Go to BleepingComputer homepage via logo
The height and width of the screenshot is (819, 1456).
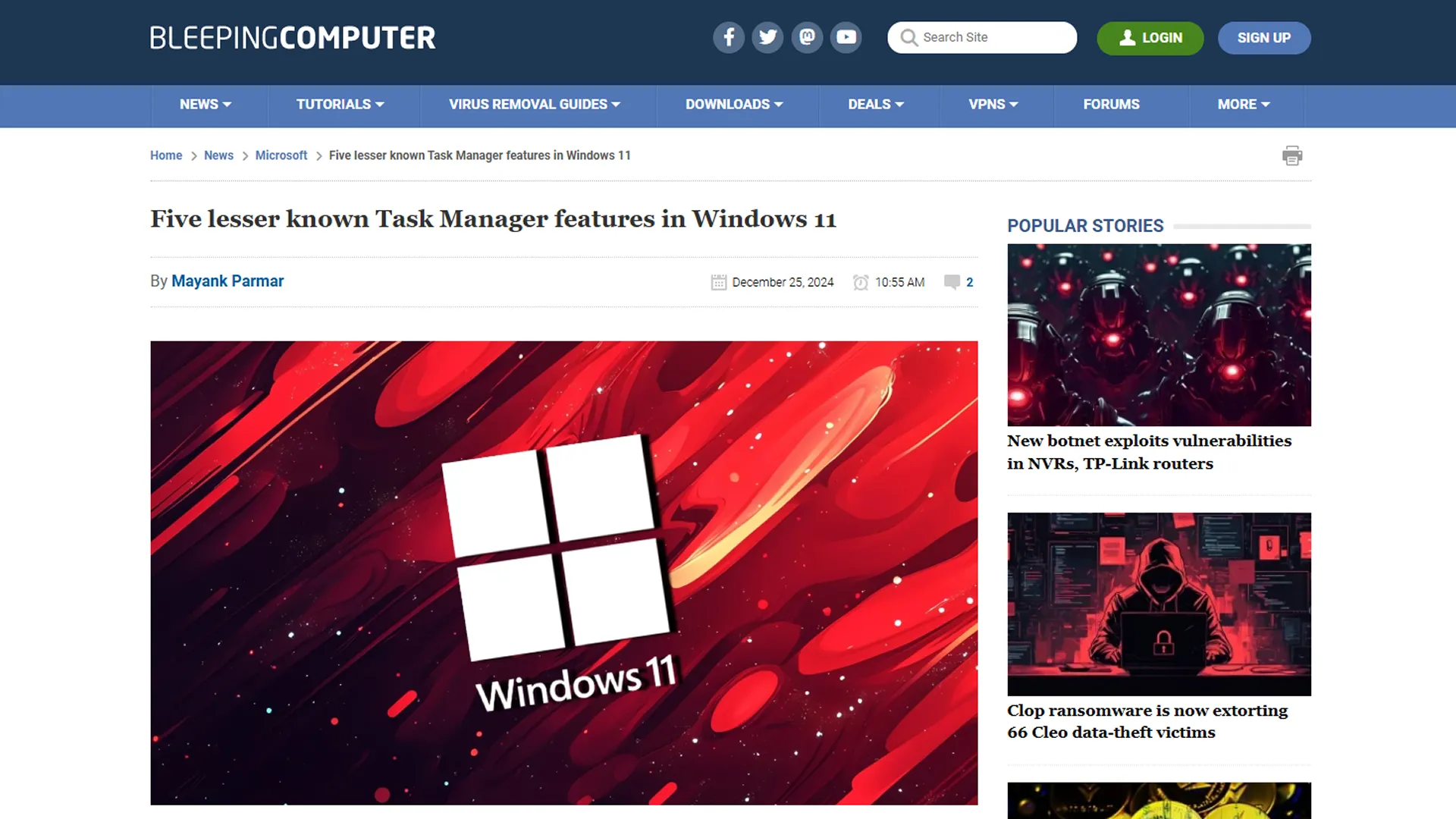pyautogui.click(x=293, y=38)
